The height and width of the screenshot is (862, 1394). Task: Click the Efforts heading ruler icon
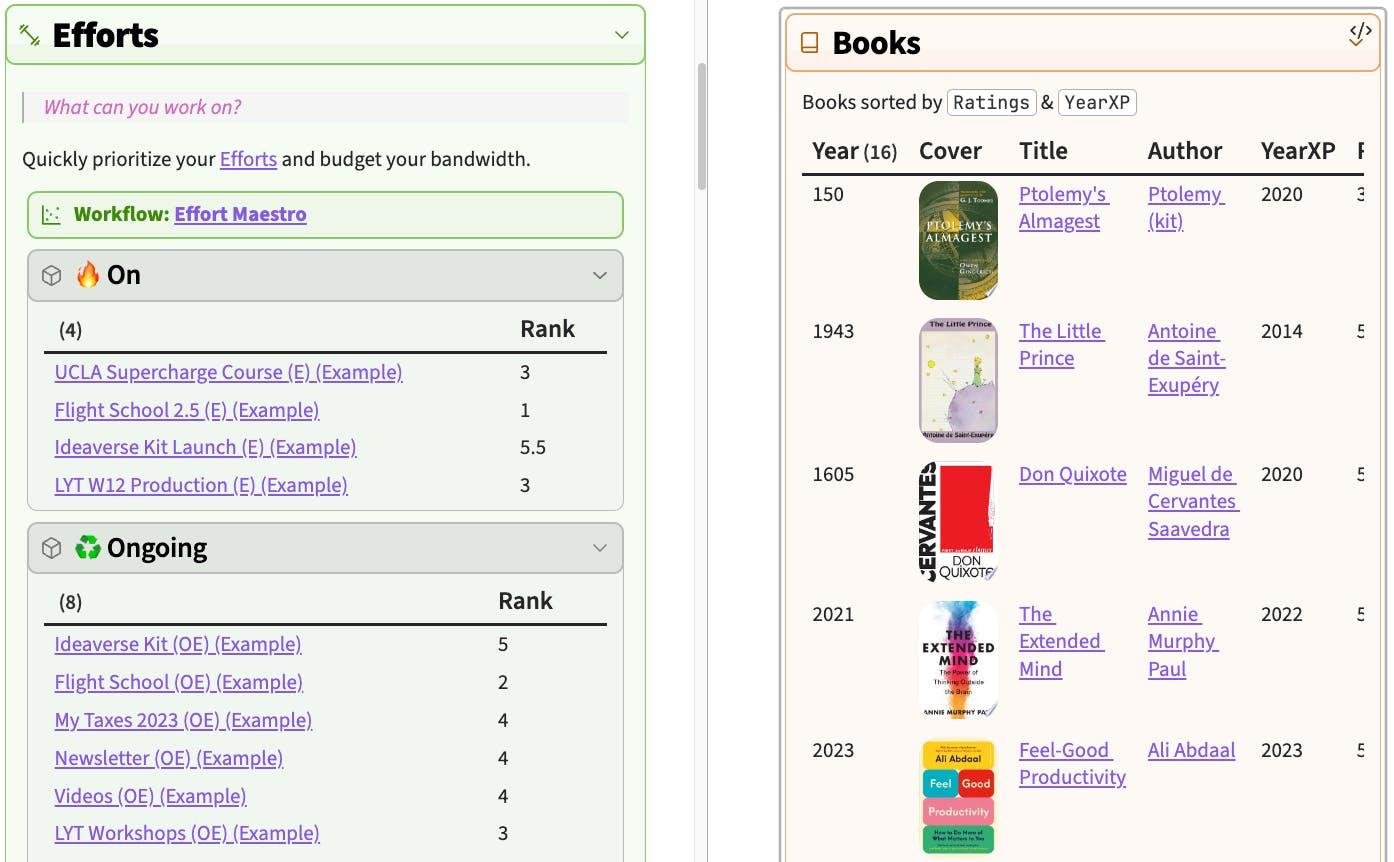[30, 36]
